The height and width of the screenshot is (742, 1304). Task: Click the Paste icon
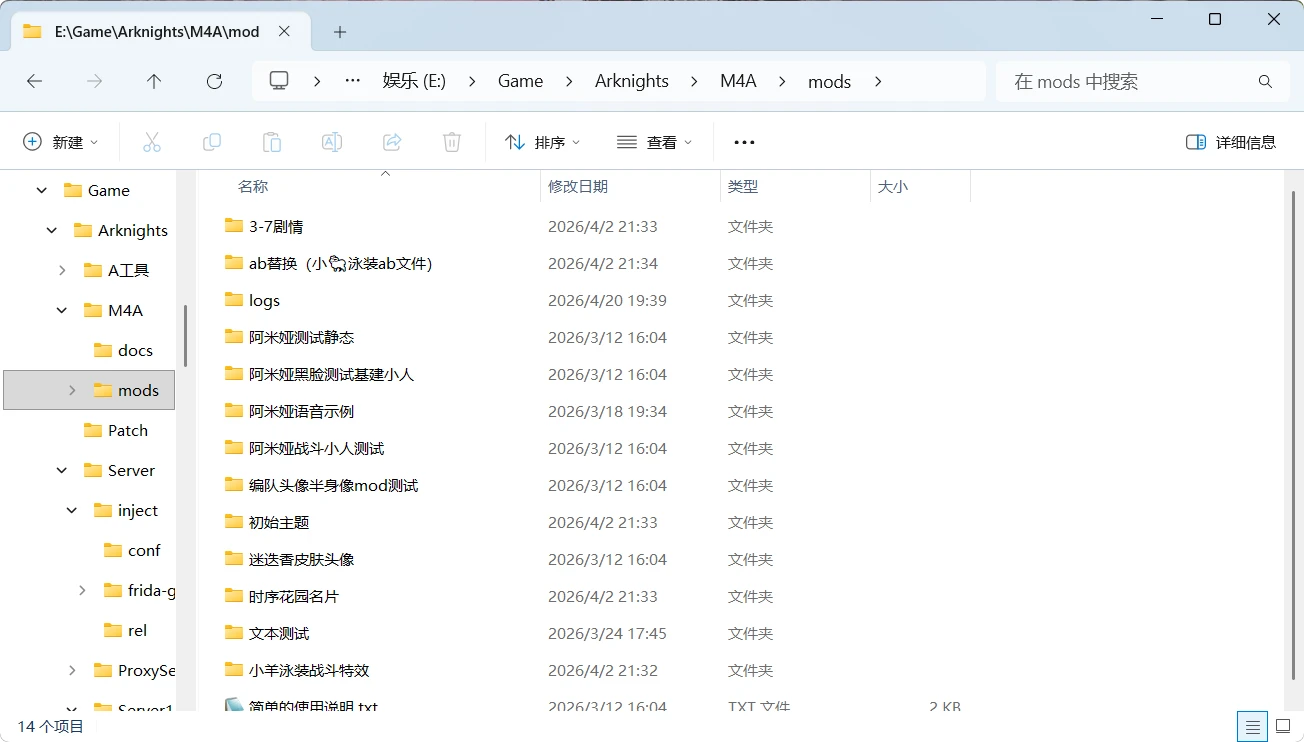[x=272, y=141]
